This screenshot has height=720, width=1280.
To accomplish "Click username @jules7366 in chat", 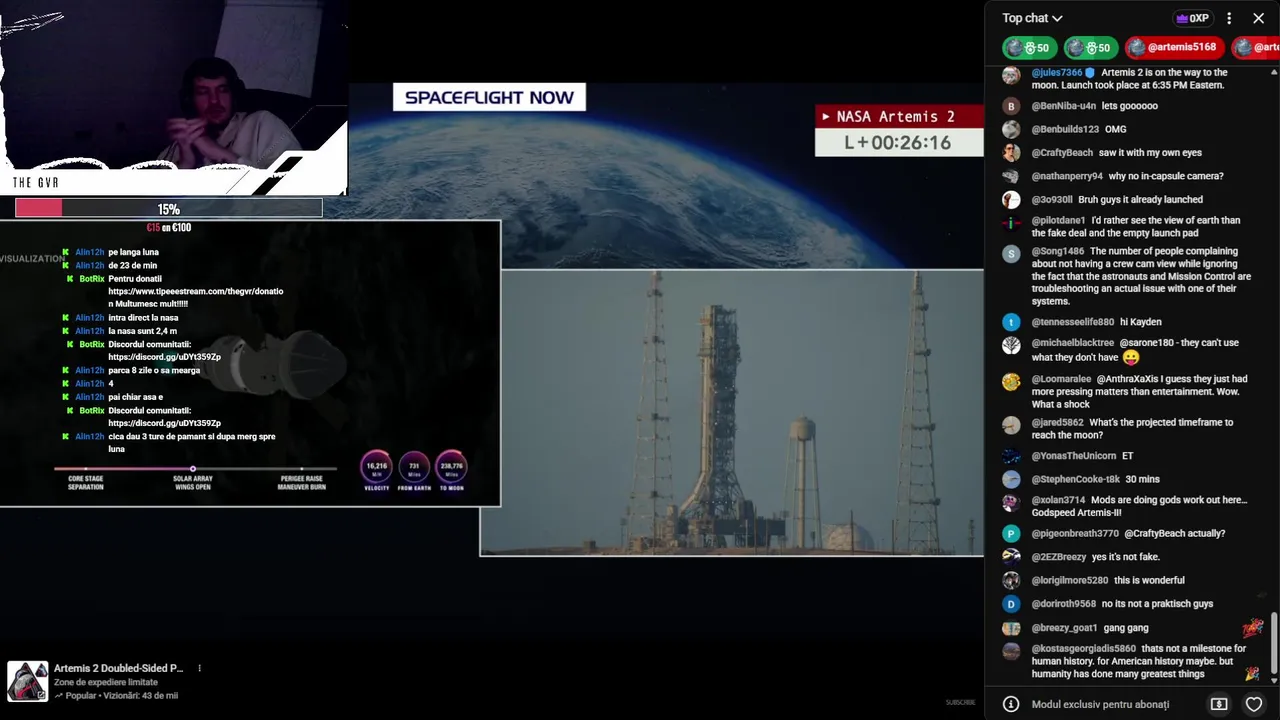I will click(1057, 73).
